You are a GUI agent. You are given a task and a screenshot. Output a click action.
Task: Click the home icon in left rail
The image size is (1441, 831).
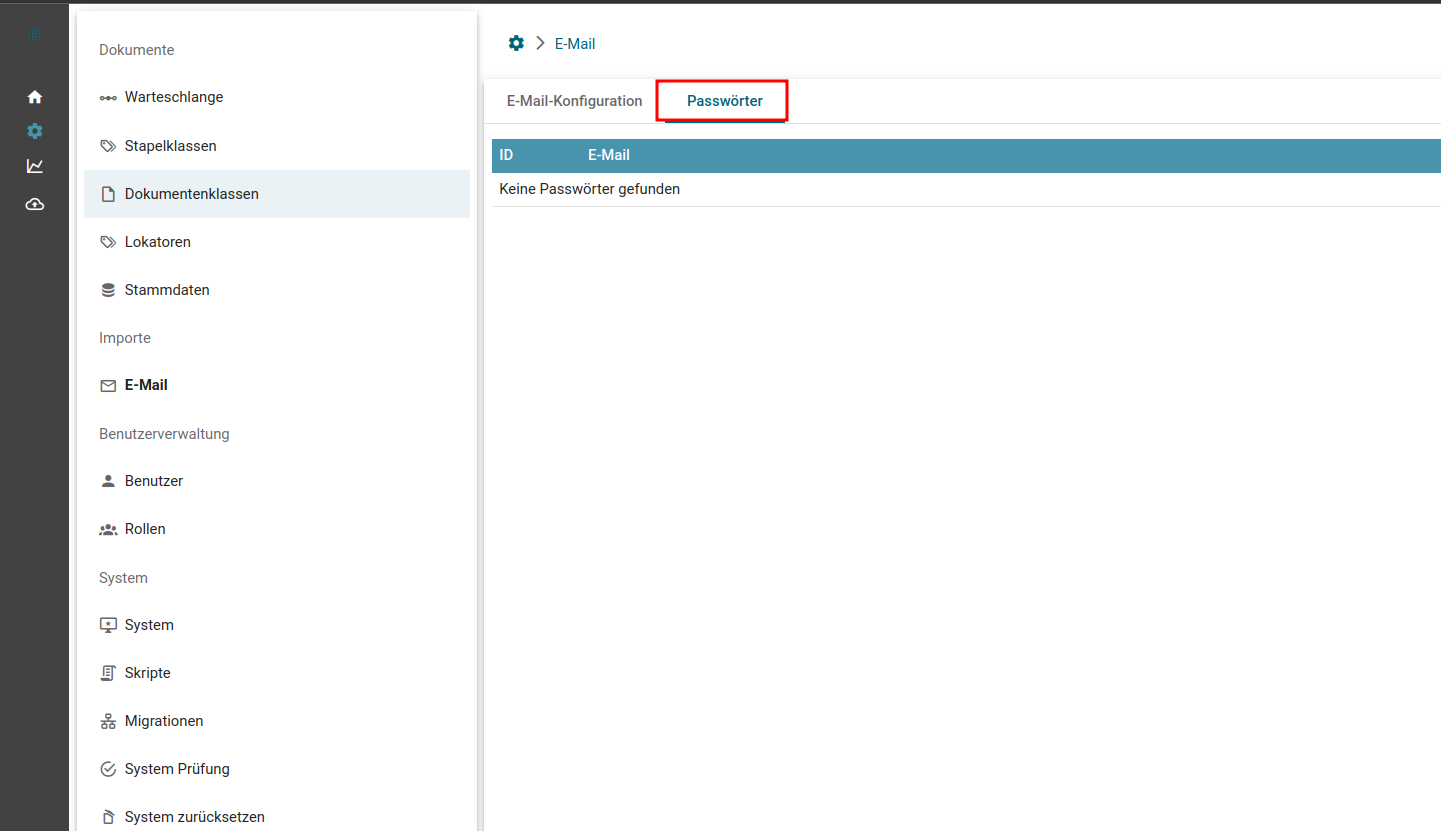pyautogui.click(x=35, y=97)
